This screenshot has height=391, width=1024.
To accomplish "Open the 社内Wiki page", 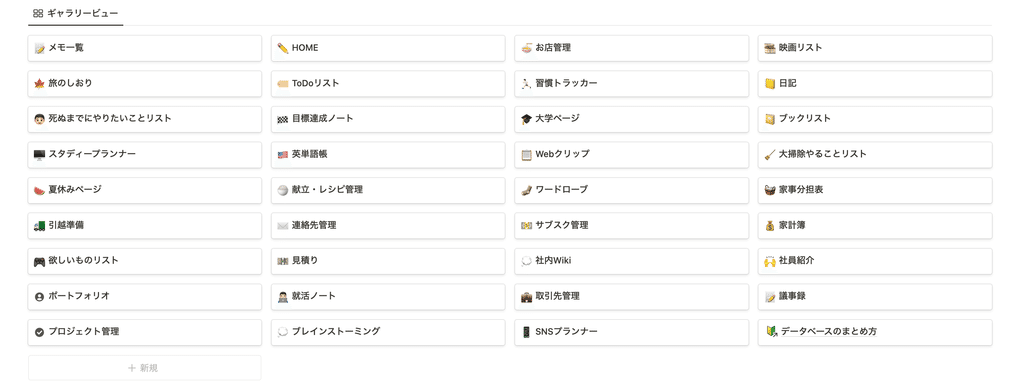I will pyautogui.click(x=632, y=261).
